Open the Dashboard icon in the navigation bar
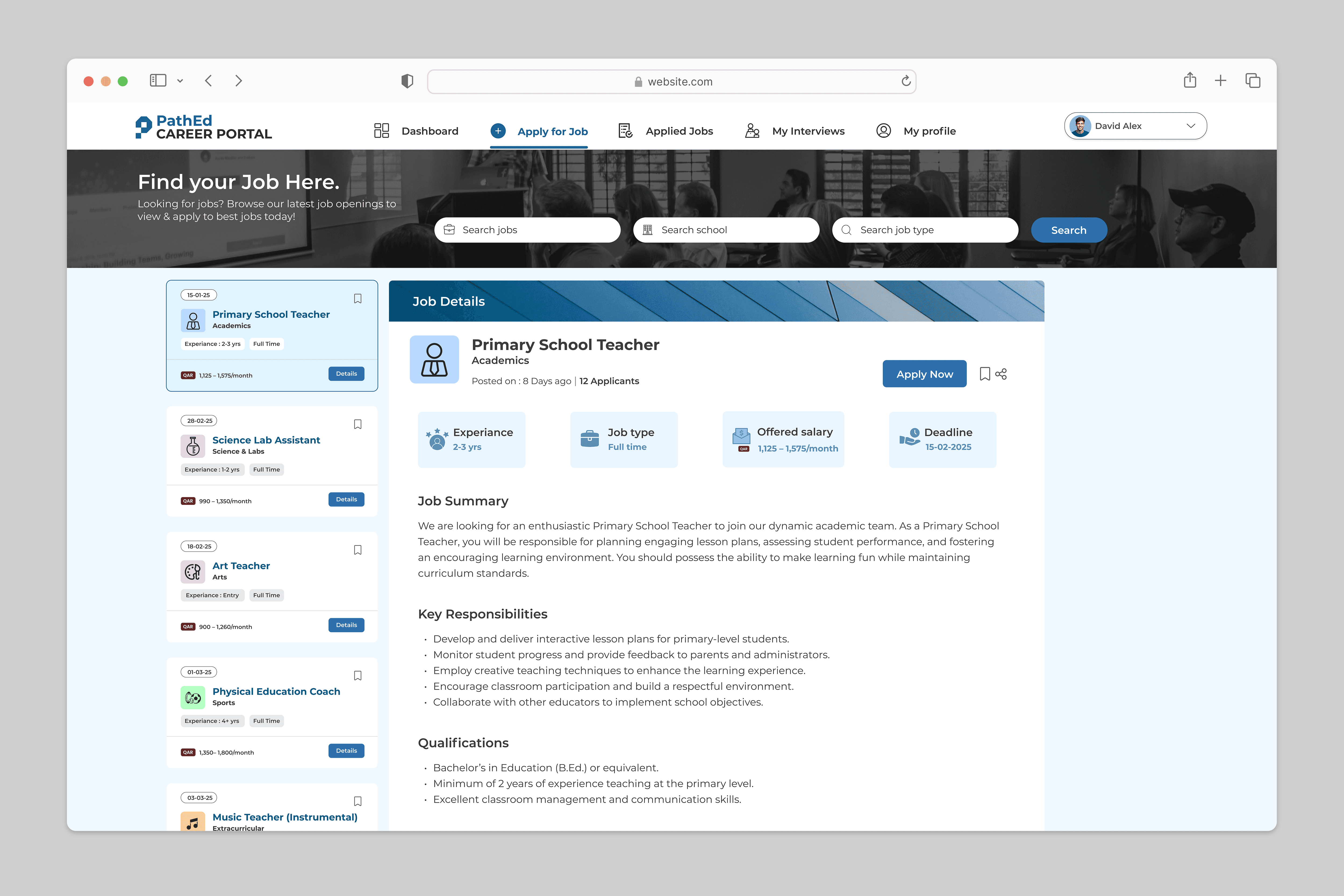The width and height of the screenshot is (1344, 896). [x=381, y=131]
